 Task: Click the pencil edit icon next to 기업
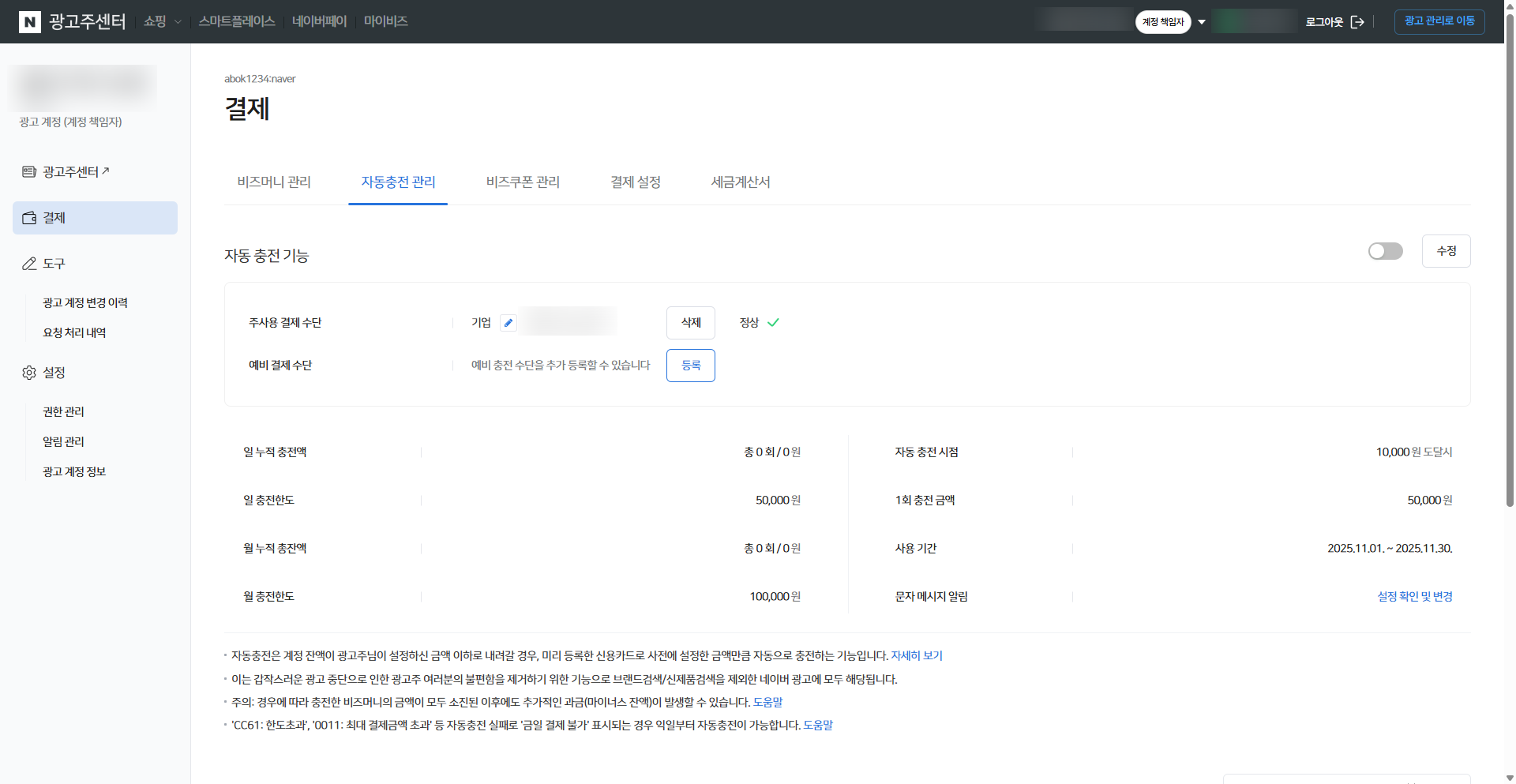click(x=508, y=323)
